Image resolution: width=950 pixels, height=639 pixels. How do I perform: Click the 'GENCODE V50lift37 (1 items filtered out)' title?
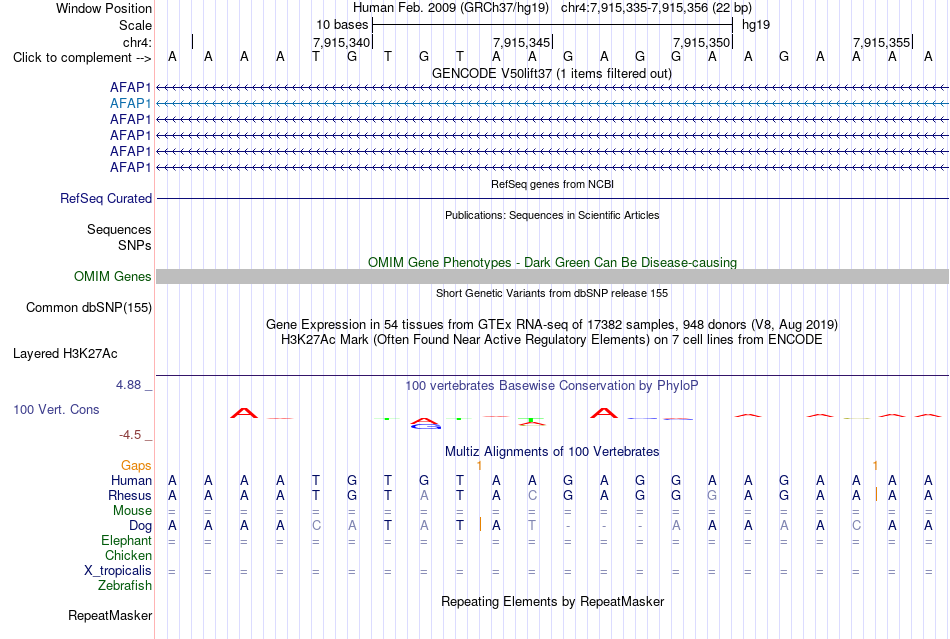[x=552, y=74]
